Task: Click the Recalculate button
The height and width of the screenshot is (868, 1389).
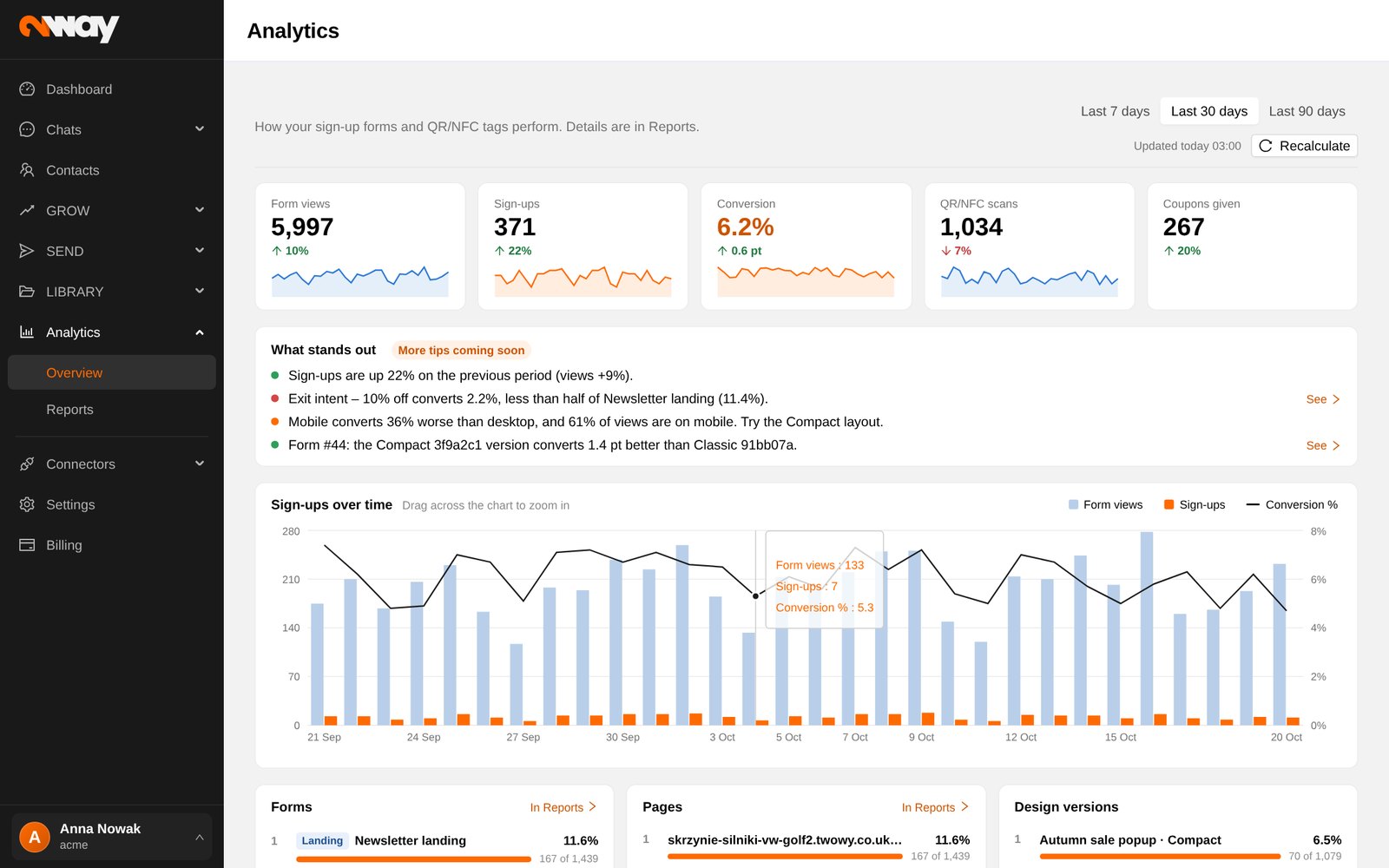Action: pos(1304,146)
